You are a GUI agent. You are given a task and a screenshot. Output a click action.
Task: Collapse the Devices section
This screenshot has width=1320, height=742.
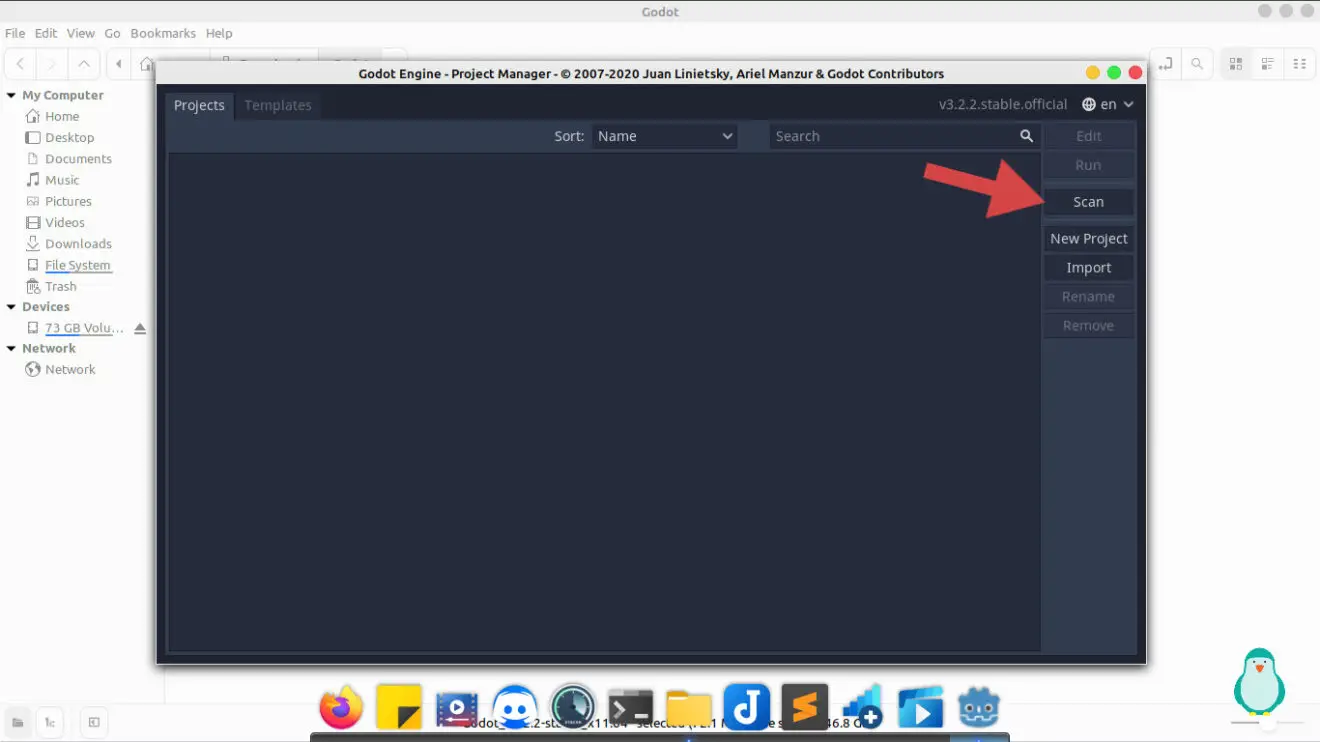point(11,307)
